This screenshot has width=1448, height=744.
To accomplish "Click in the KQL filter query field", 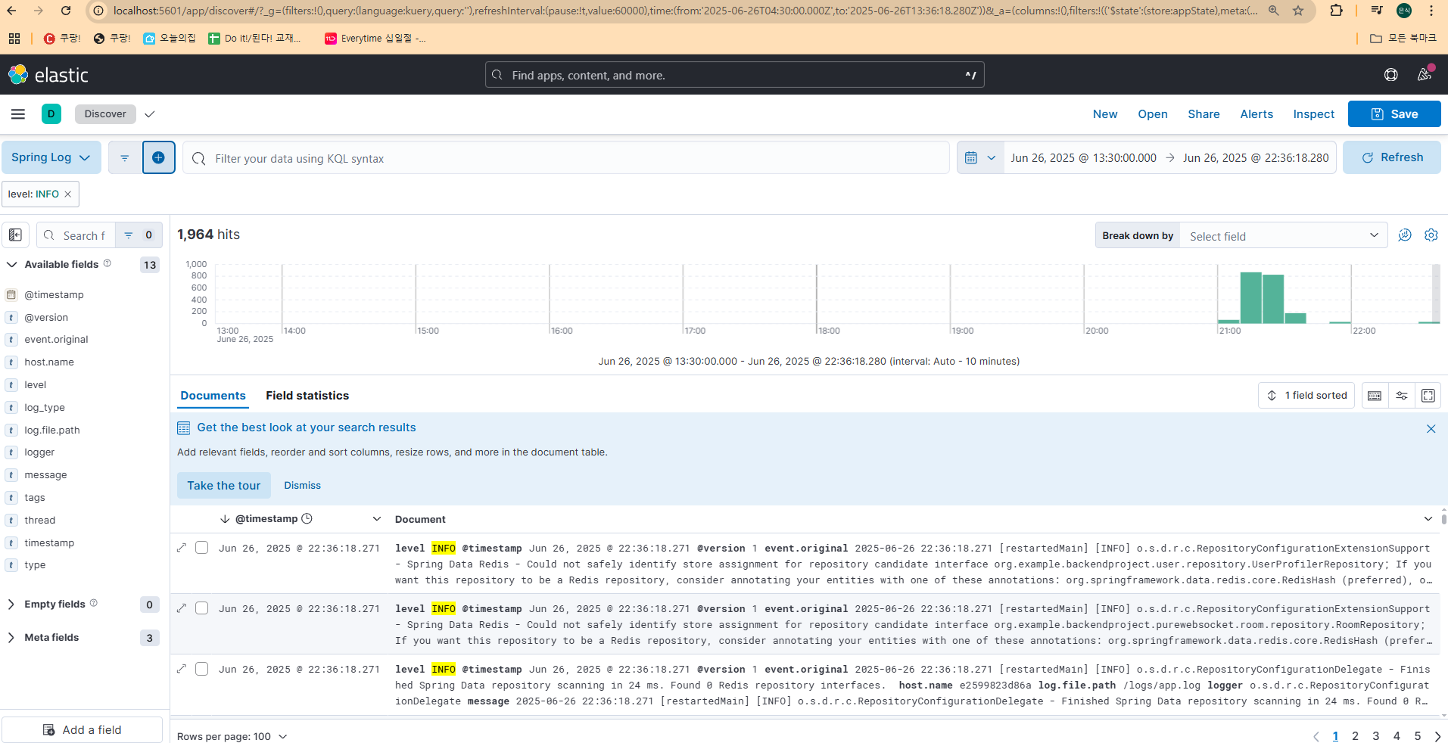I will (566, 158).
